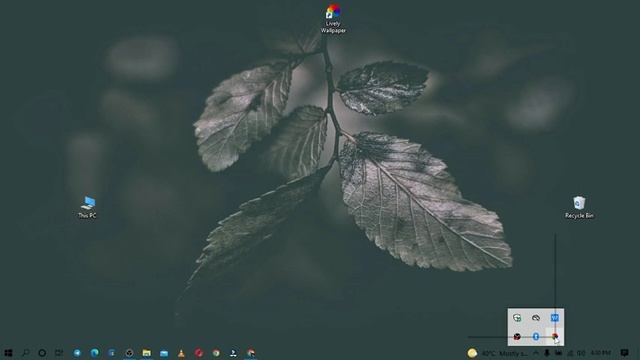Open the Action Center notifications icon

624,353
